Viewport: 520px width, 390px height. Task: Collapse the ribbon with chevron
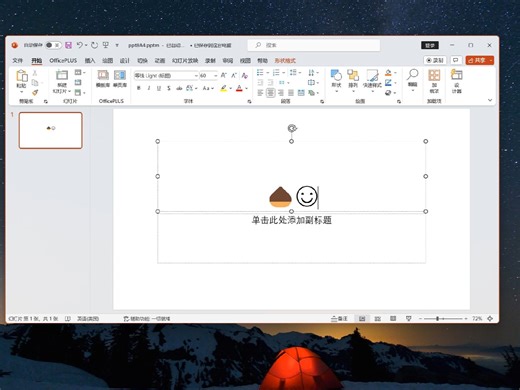490,100
